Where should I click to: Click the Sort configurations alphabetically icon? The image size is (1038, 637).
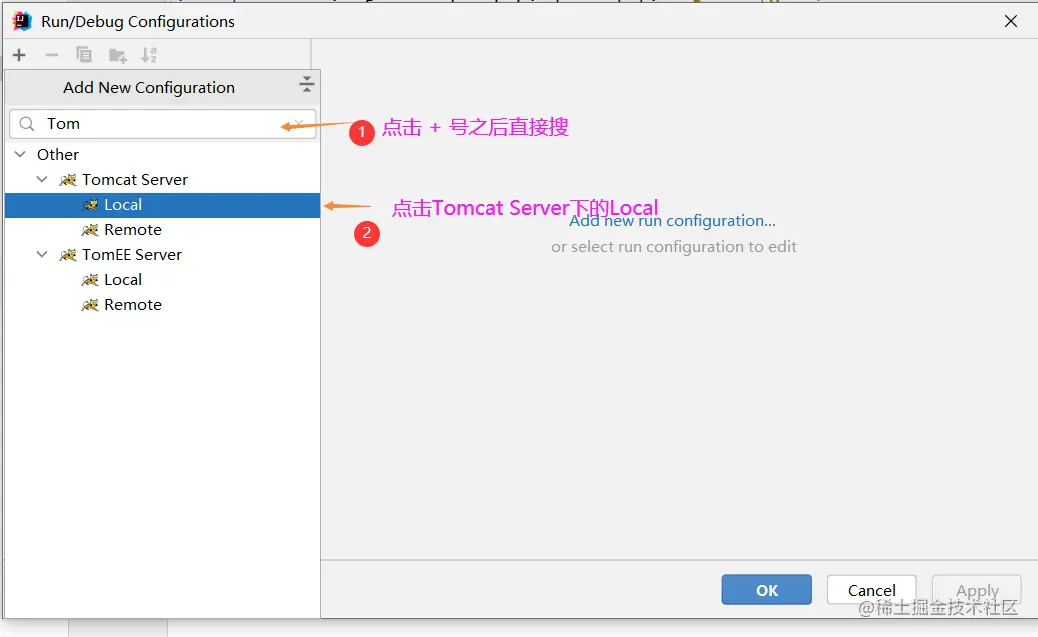click(149, 55)
